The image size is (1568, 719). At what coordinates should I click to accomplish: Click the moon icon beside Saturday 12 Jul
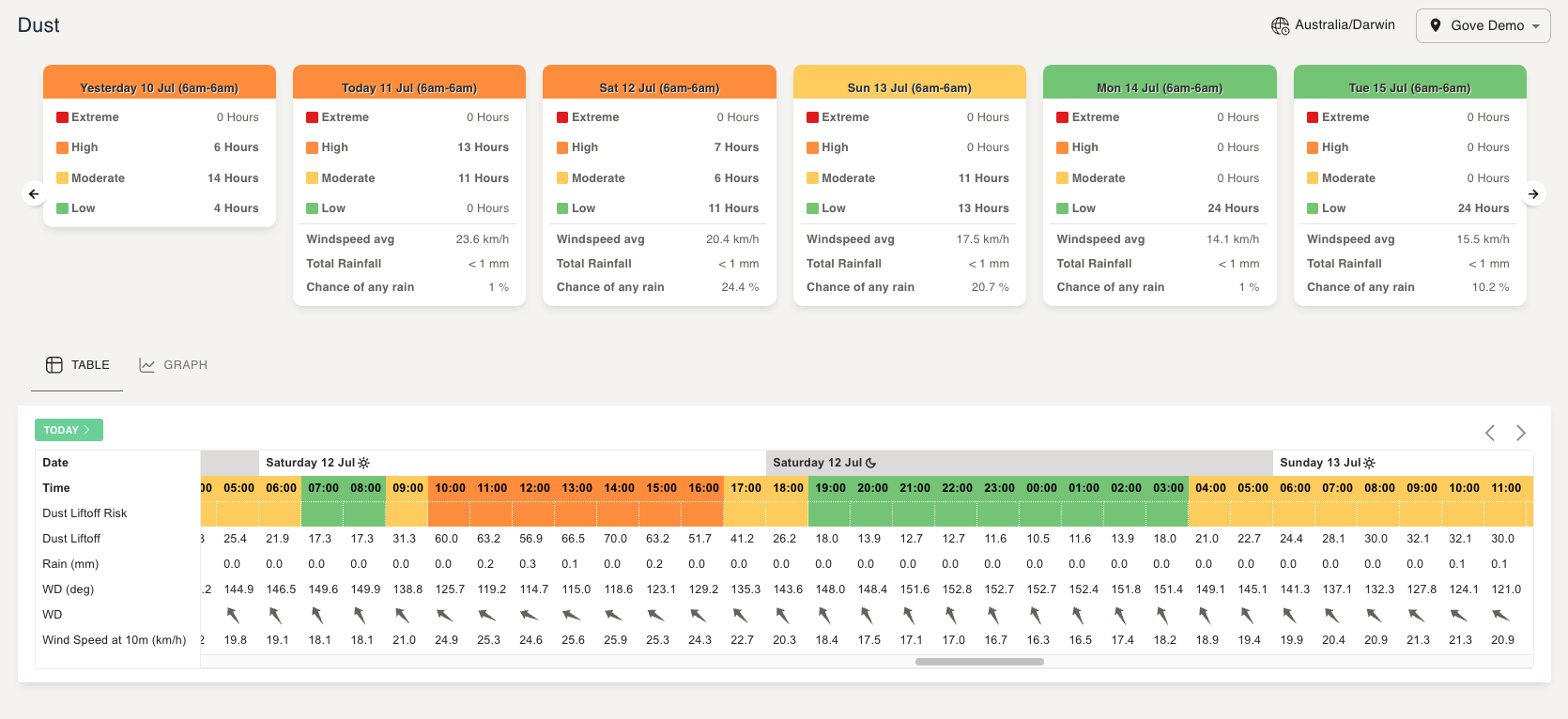[x=870, y=463]
